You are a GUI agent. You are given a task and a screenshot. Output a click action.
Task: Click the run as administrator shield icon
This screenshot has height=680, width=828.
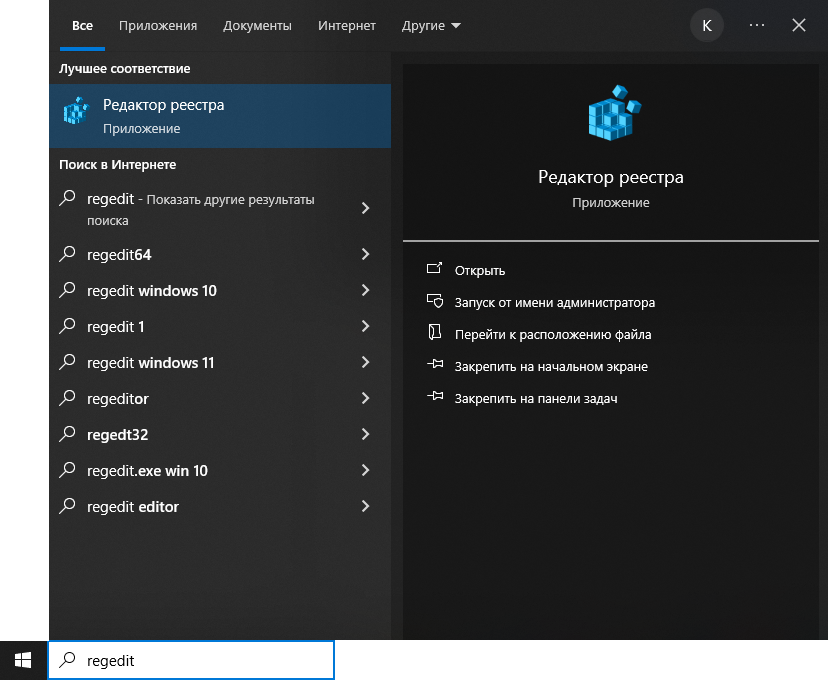pos(434,302)
